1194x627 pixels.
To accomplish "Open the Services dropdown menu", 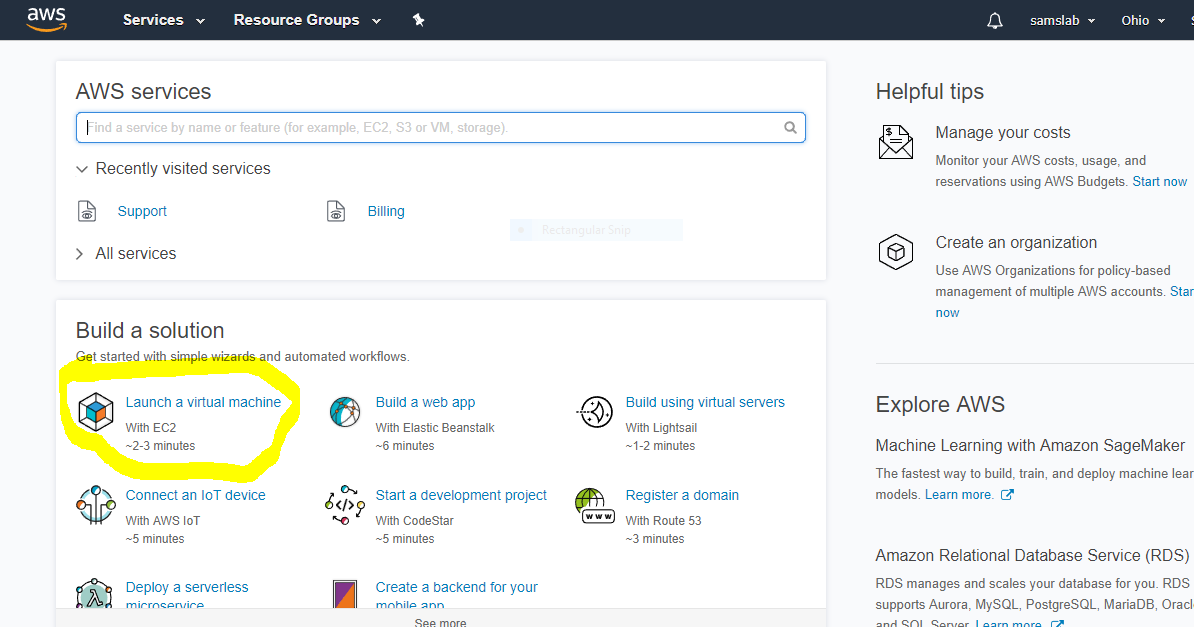I will [164, 20].
